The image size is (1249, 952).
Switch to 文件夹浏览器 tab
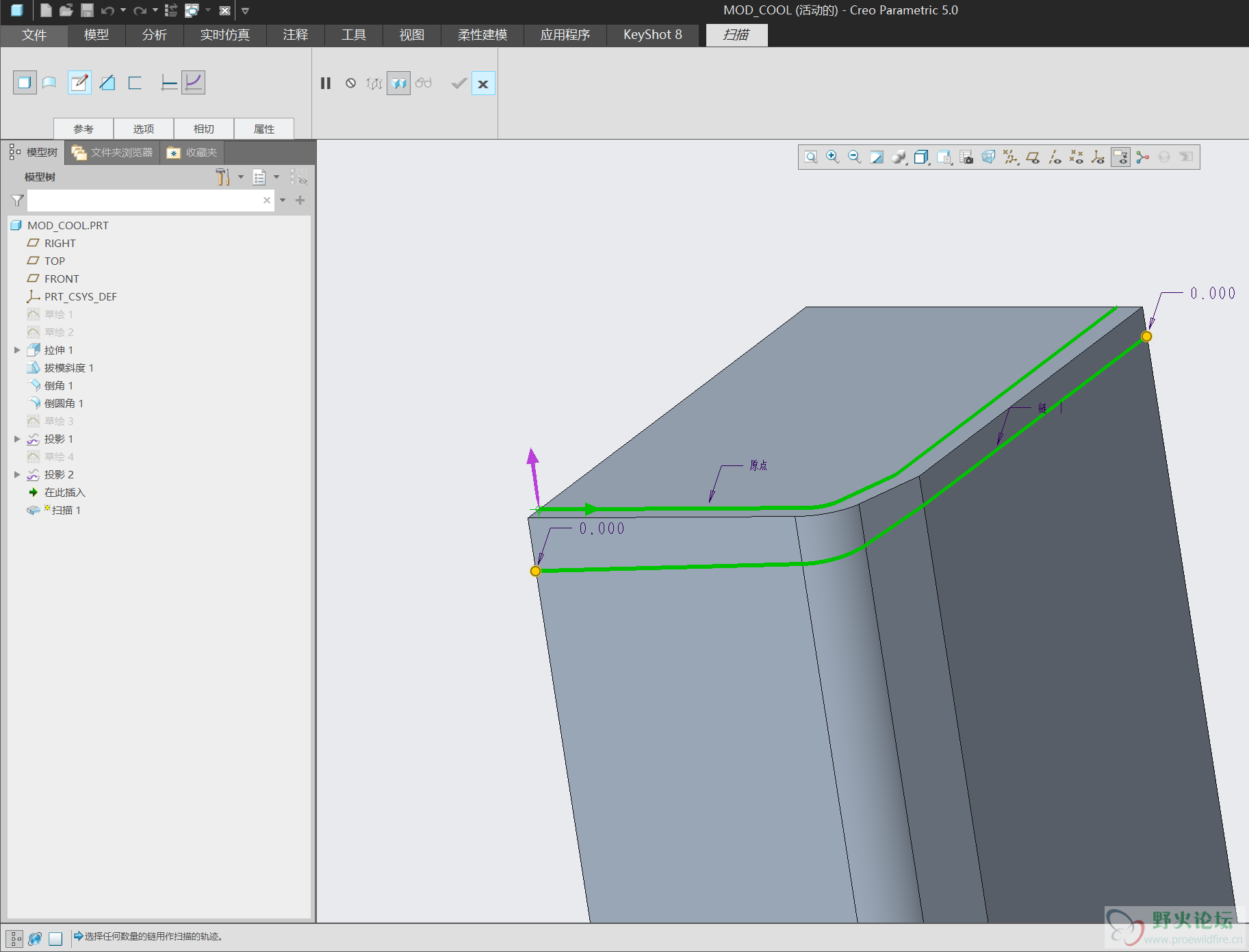[x=113, y=153]
